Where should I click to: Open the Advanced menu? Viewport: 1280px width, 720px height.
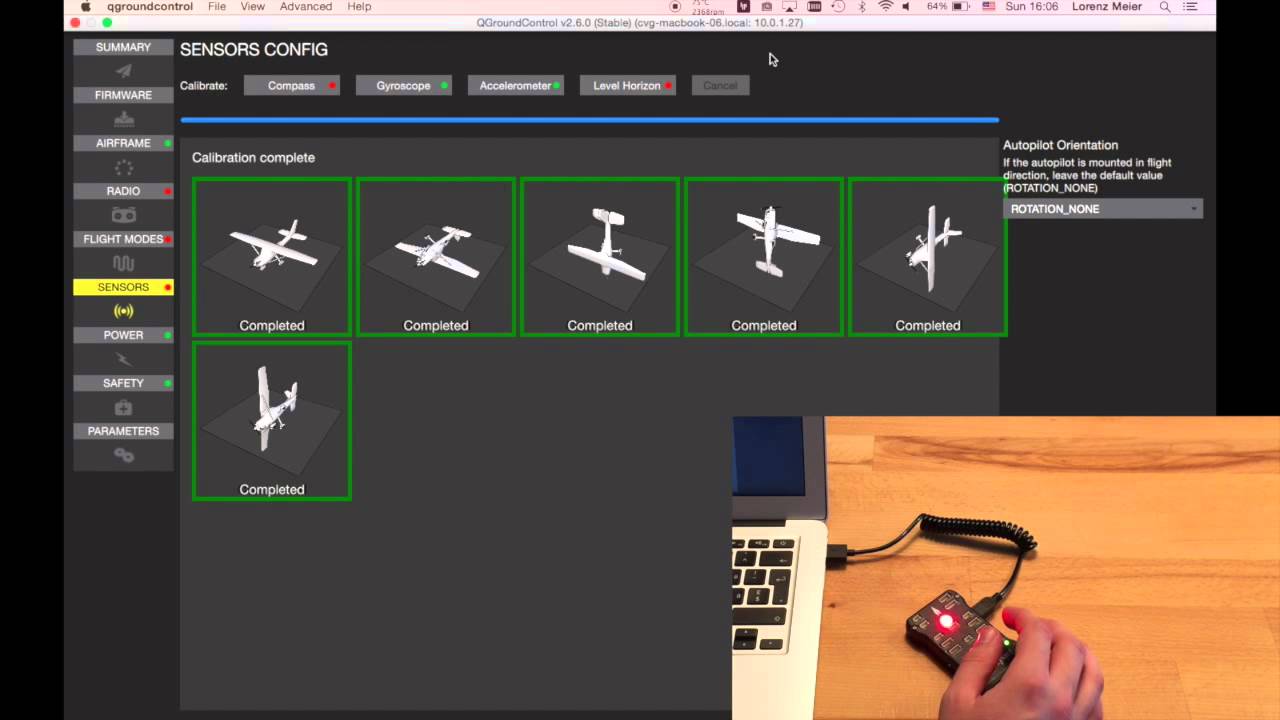306,7
